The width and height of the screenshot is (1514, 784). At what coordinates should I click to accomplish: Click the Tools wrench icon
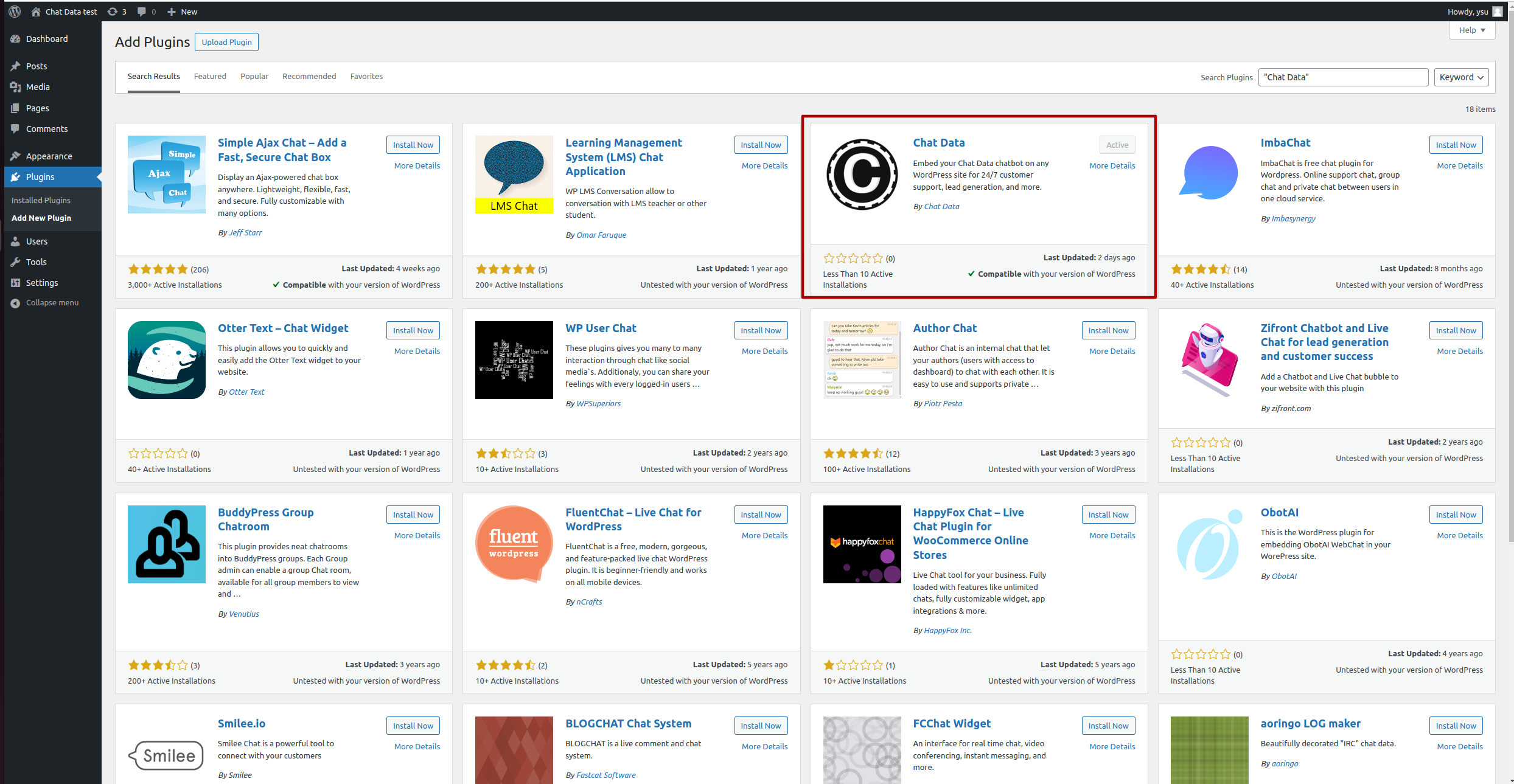pos(15,262)
